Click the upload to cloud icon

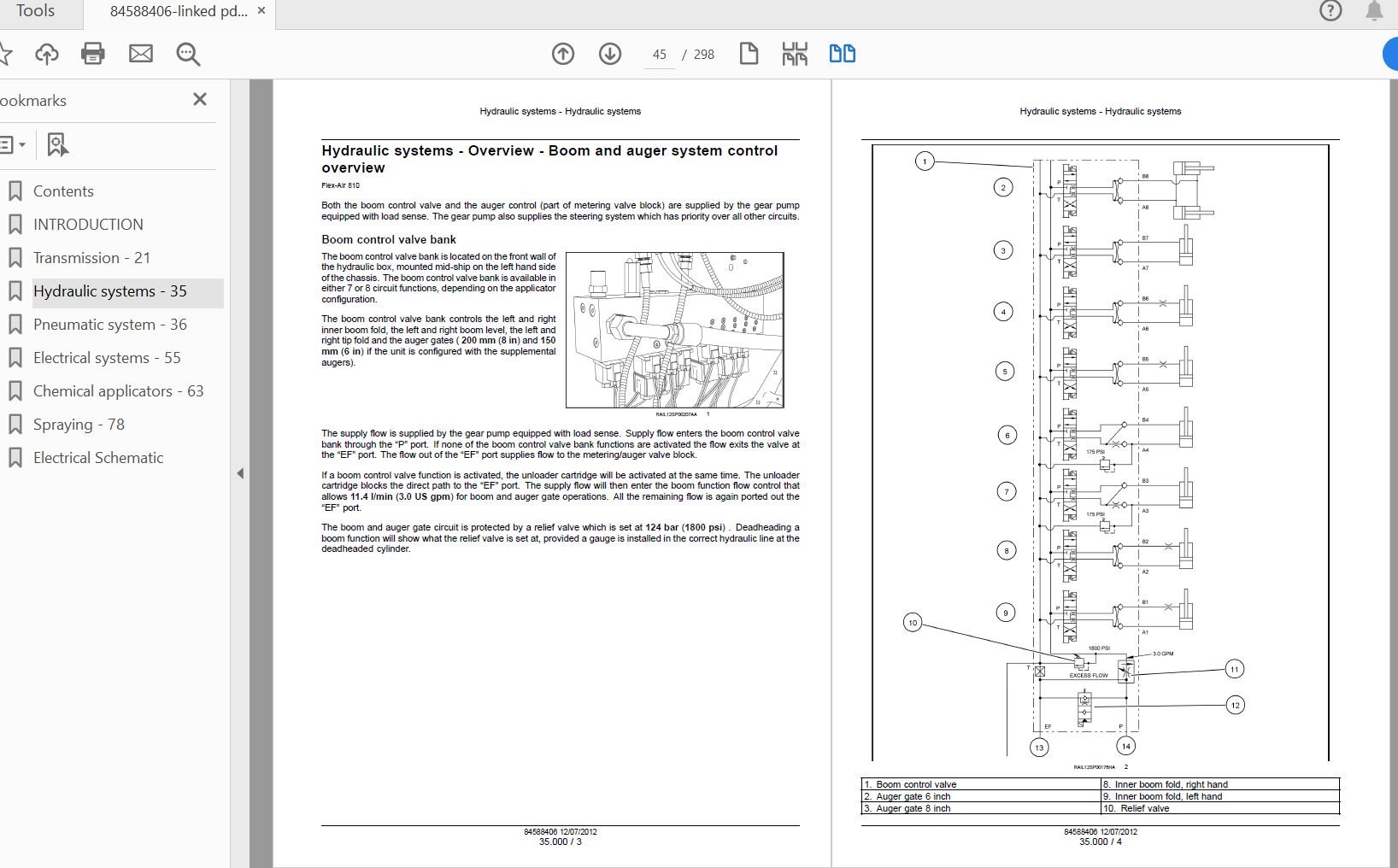47,55
